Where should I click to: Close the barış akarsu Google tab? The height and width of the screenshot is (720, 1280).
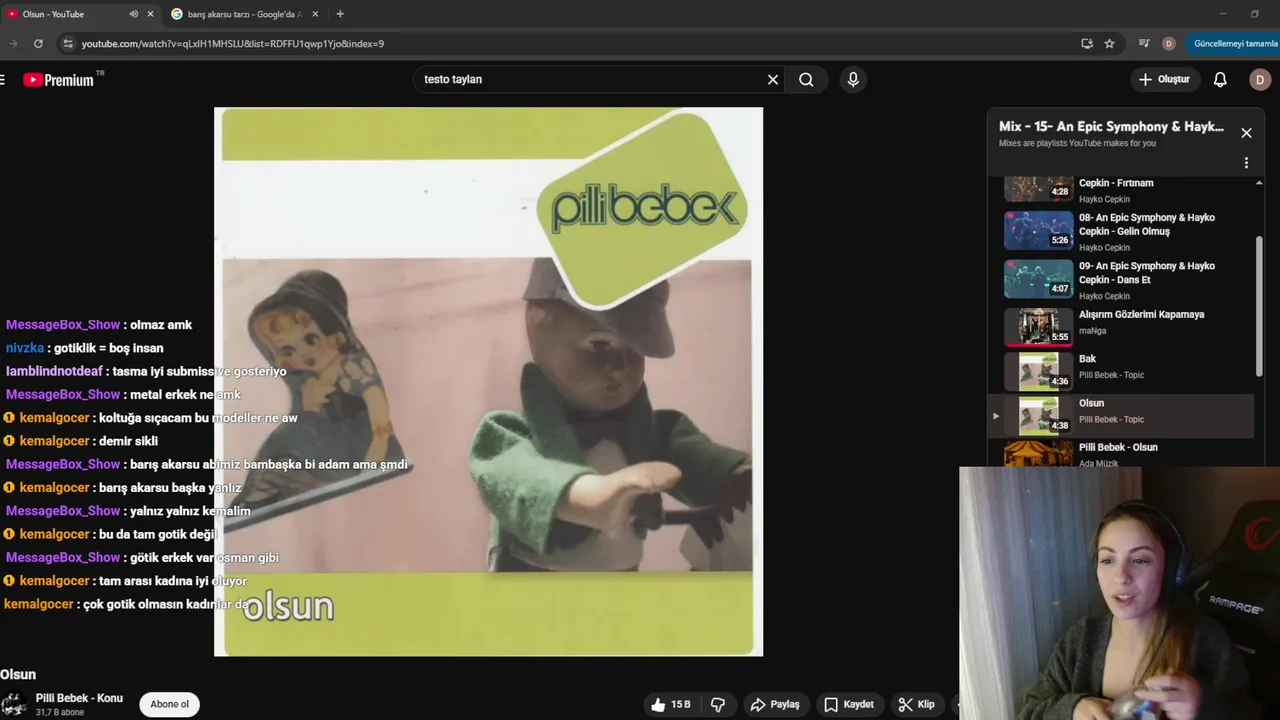(317, 14)
